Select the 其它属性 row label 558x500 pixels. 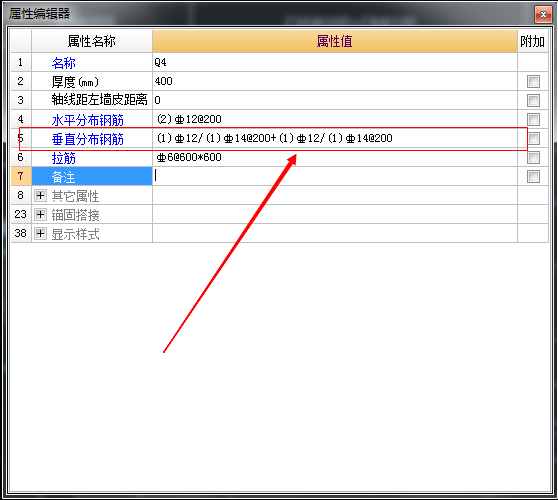coord(75,196)
